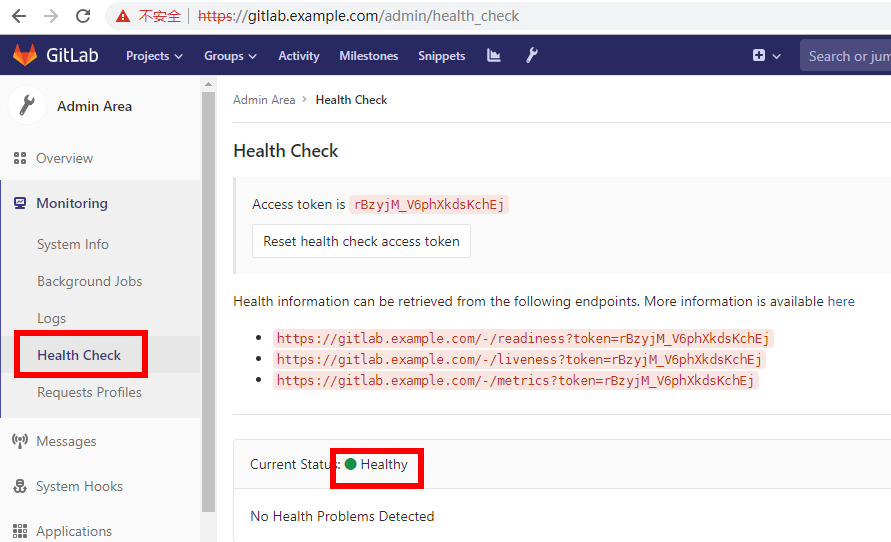Click the insecure connection warning icon
This screenshot has height=542, width=891.
(x=123, y=16)
